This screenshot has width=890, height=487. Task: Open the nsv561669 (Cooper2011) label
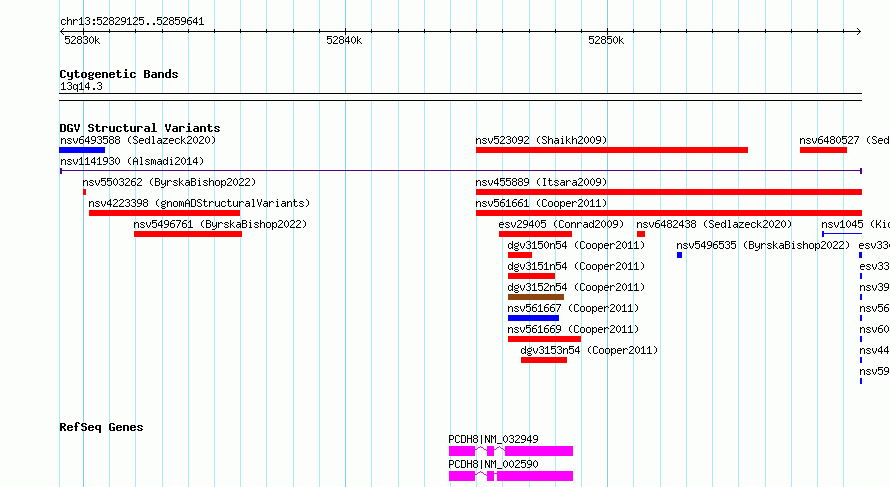pos(573,329)
